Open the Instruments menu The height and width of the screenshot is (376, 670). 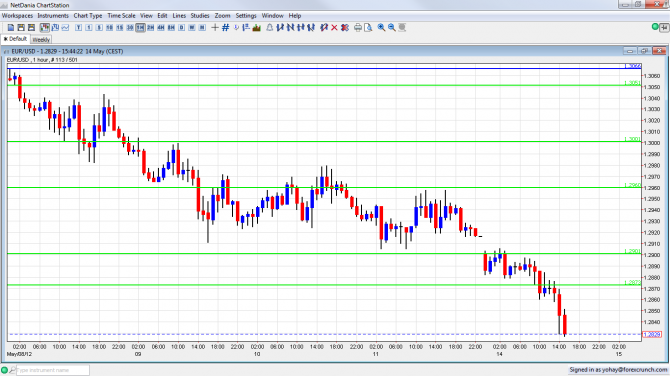point(53,15)
